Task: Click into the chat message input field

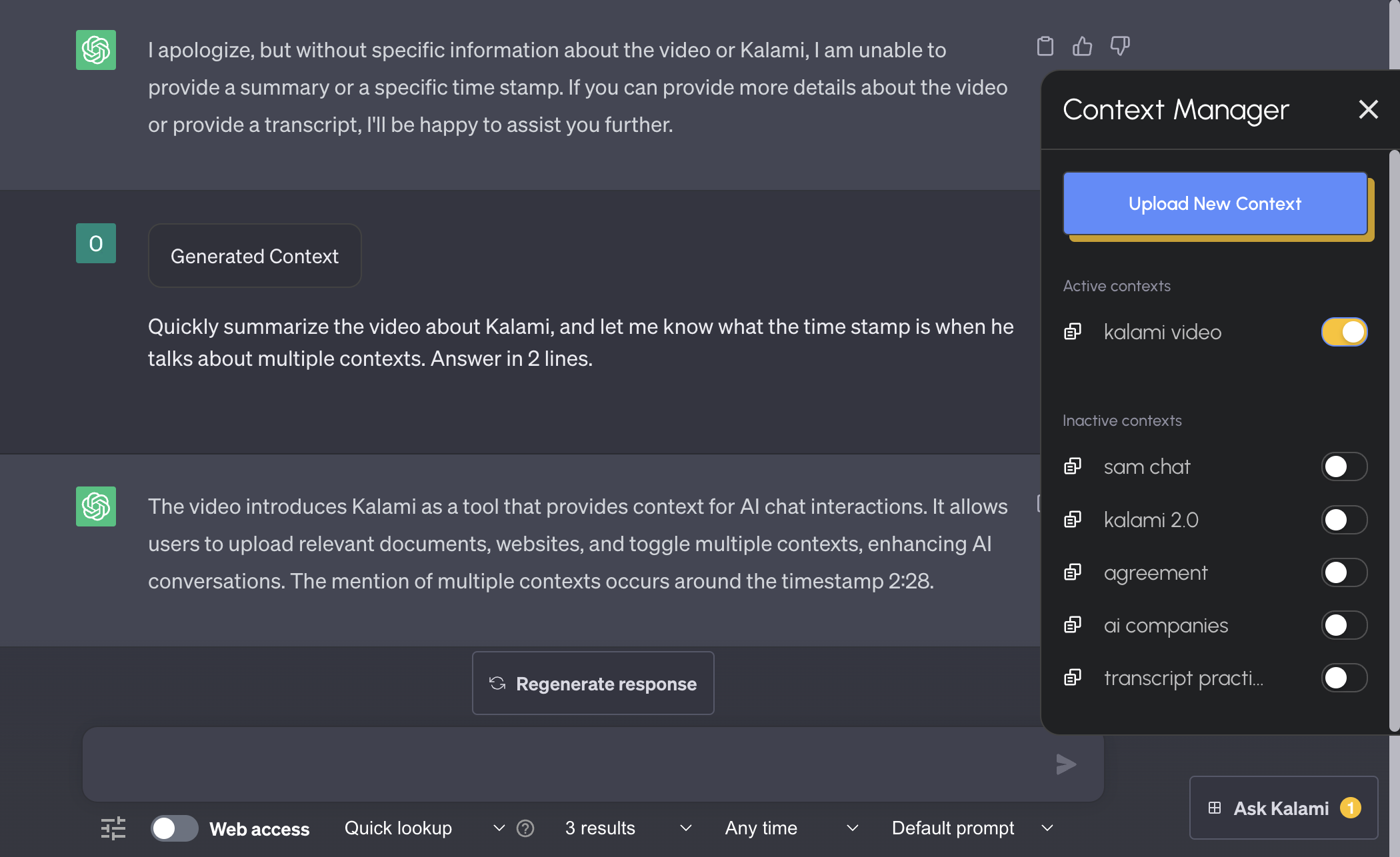Action: [567, 764]
